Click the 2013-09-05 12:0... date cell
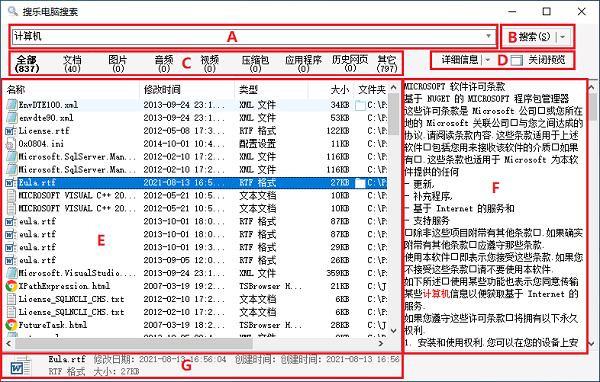 coord(184,260)
